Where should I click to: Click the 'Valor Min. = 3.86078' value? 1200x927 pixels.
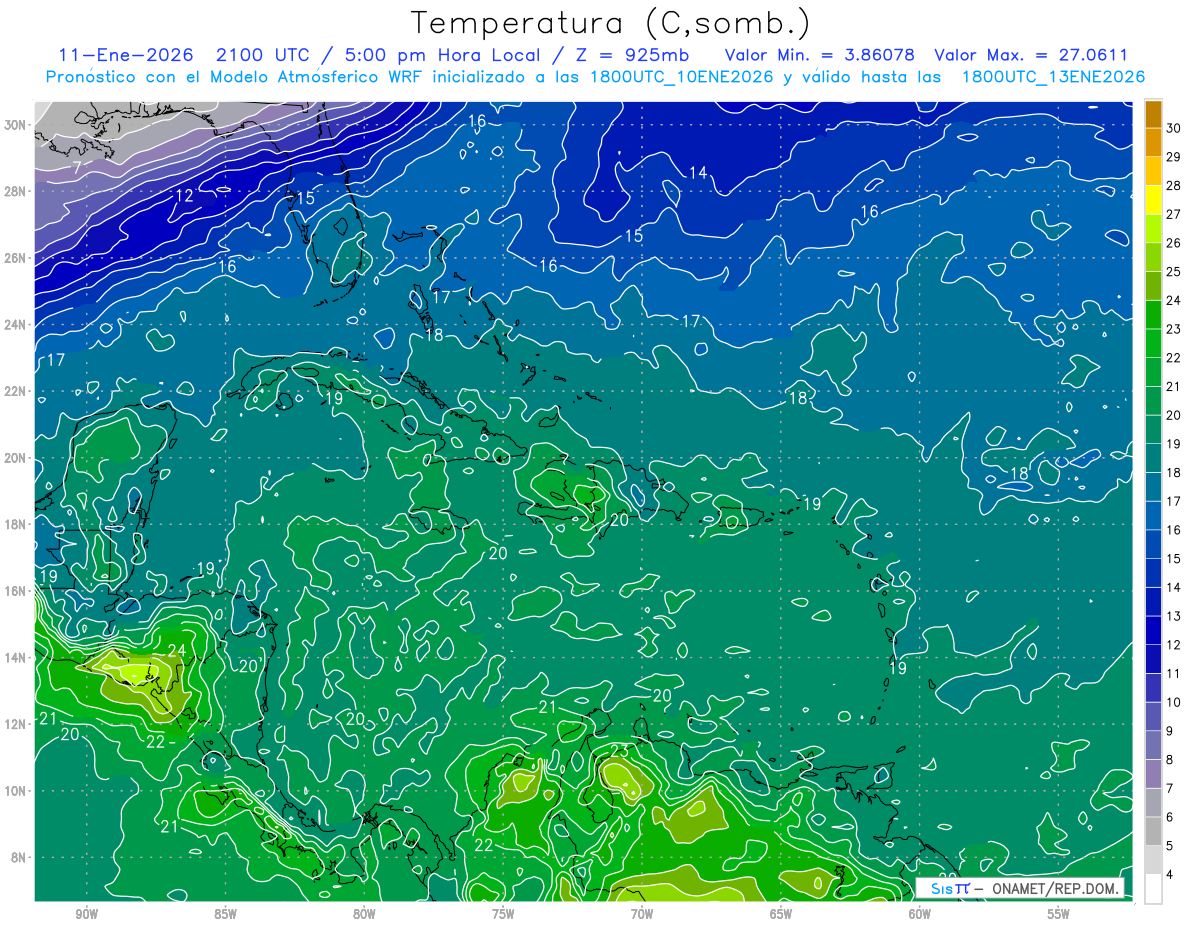click(818, 55)
